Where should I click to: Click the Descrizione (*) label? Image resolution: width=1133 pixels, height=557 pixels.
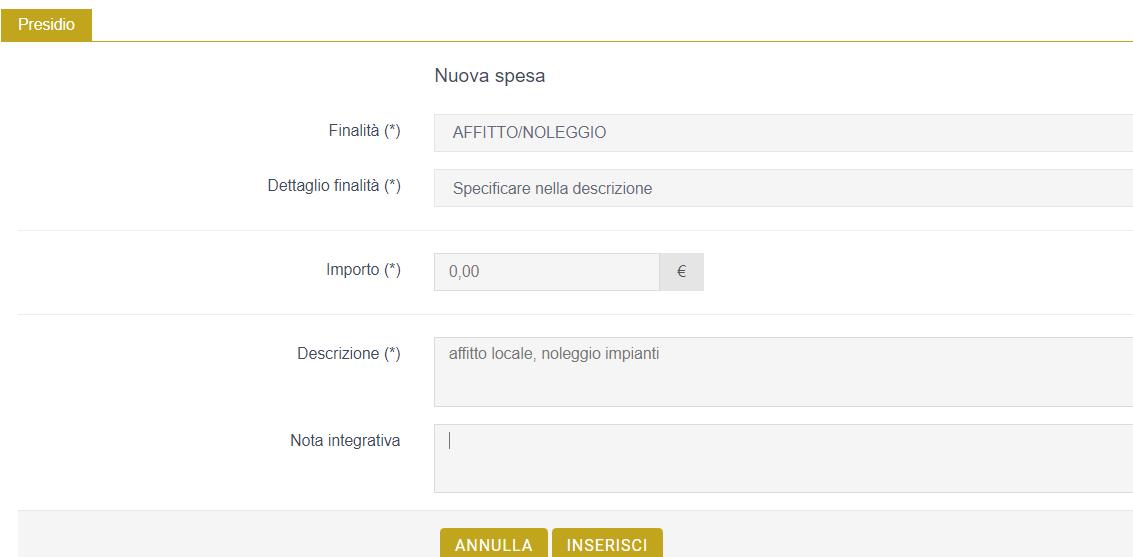349,354
